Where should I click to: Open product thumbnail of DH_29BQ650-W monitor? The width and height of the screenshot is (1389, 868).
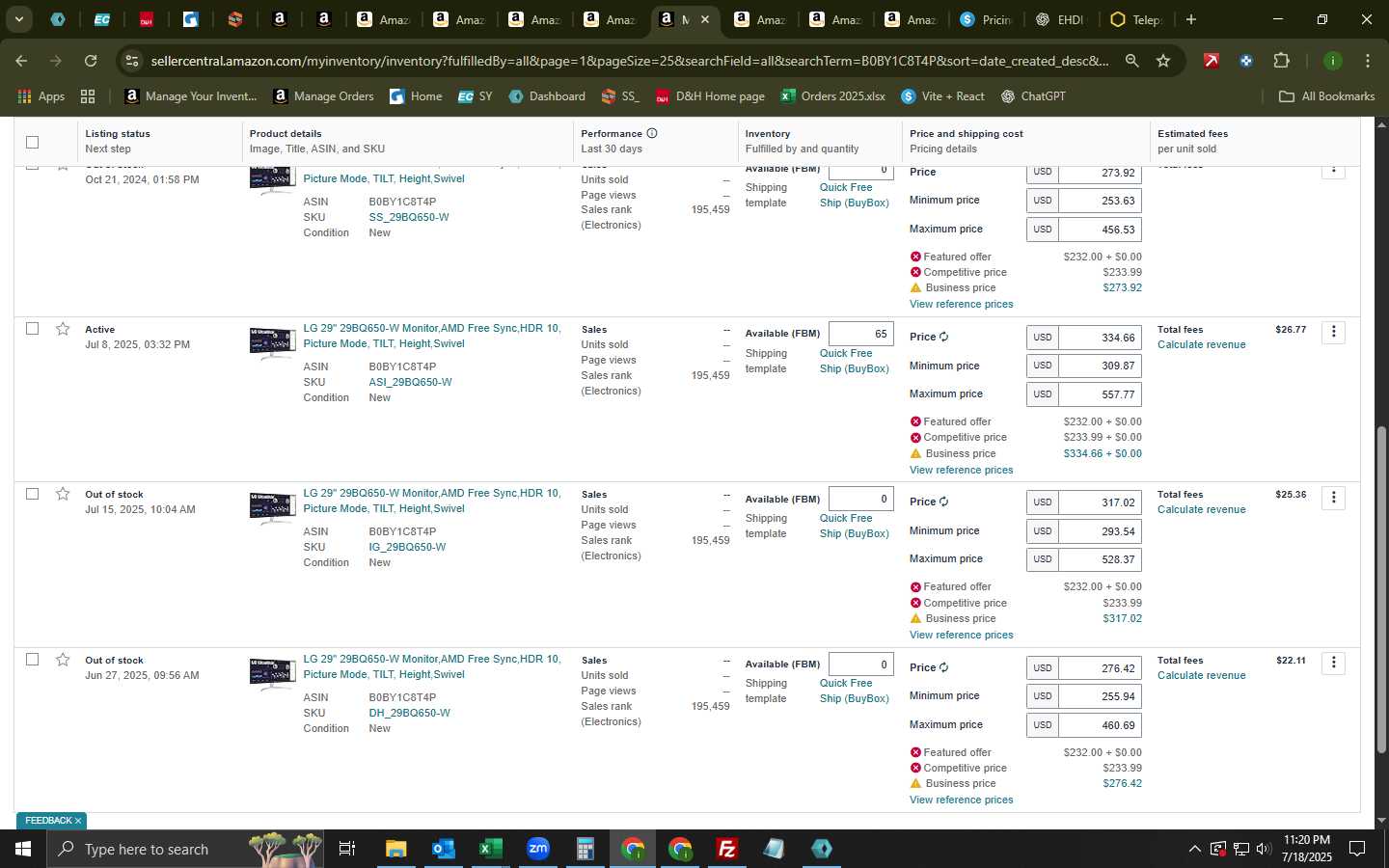(272, 673)
